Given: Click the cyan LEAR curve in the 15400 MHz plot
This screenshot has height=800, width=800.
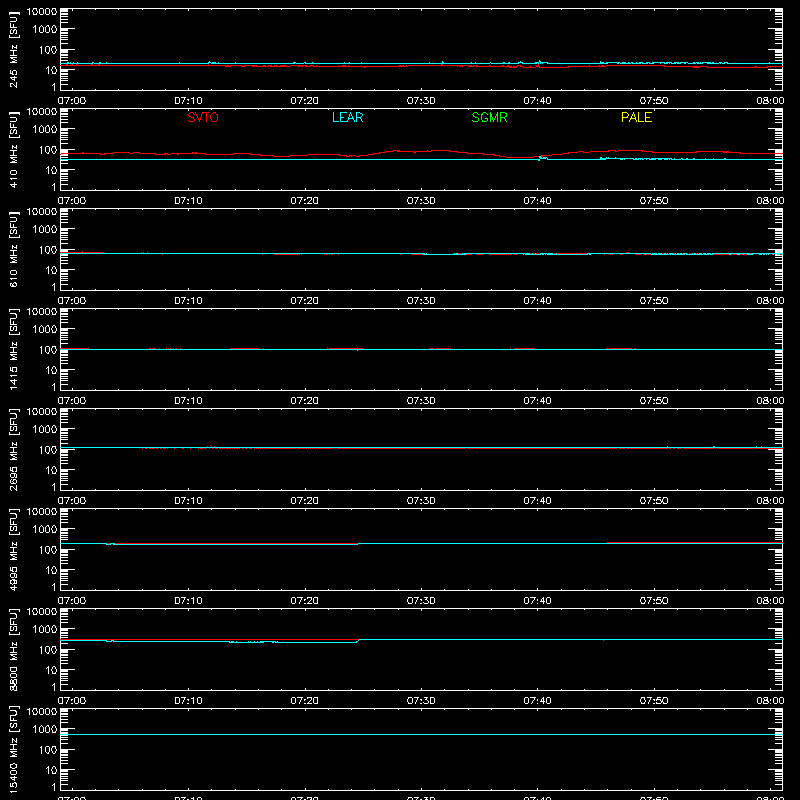Looking at the screenshot, I should (x=421, y=735).
